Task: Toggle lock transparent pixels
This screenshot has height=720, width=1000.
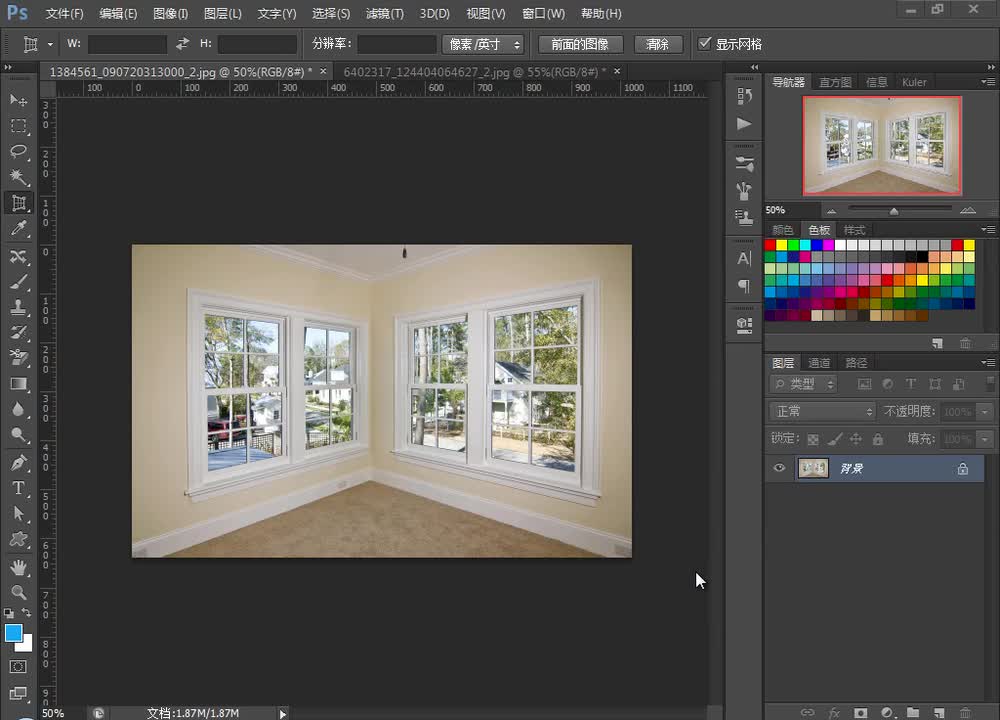Action: (813, 439)
